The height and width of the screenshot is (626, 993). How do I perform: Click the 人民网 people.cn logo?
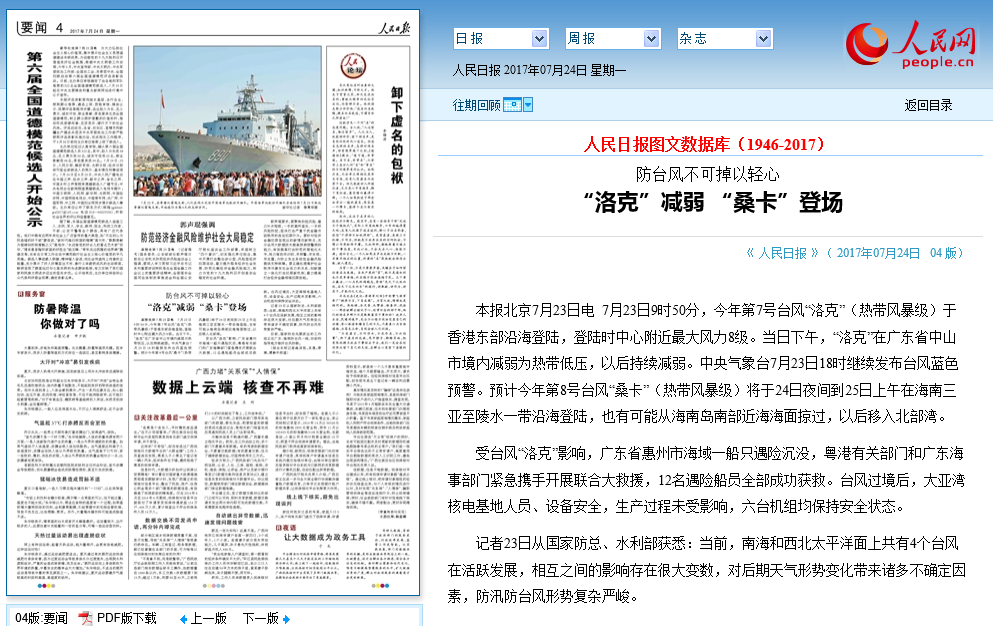pos(911,44)
